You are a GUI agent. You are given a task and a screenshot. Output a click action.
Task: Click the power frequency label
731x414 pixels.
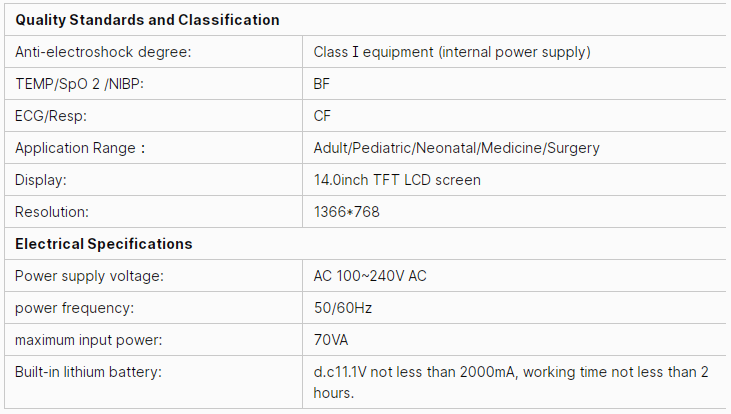(74, 308)
